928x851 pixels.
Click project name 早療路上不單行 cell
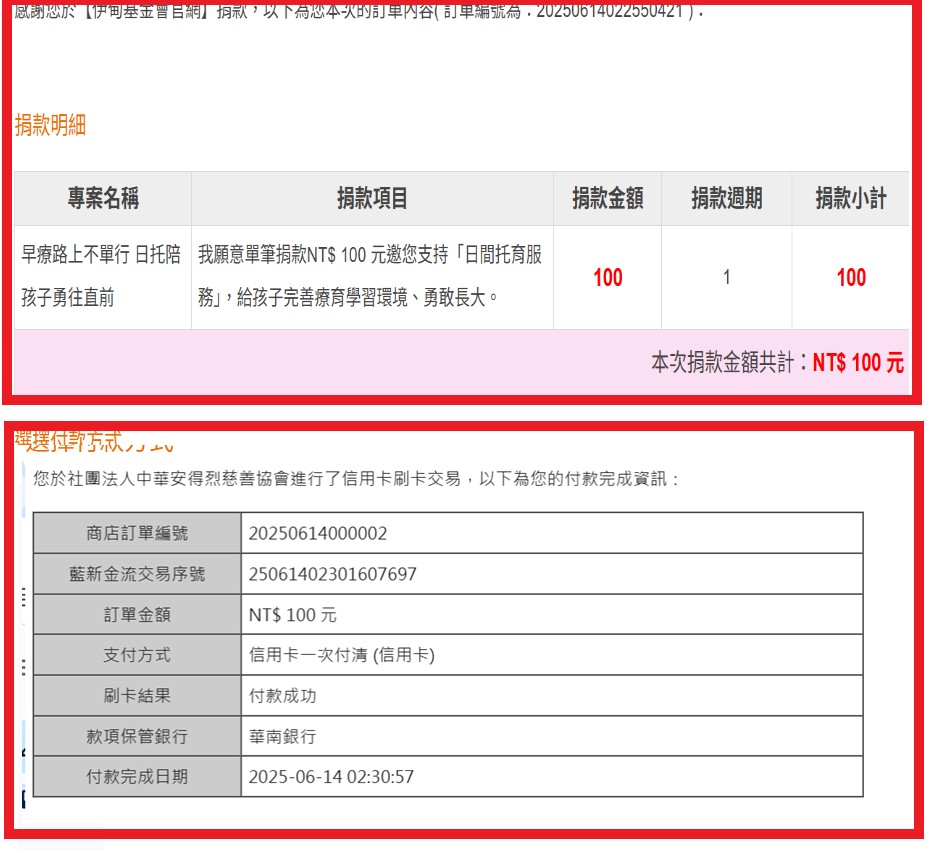(x=101, y=276)
